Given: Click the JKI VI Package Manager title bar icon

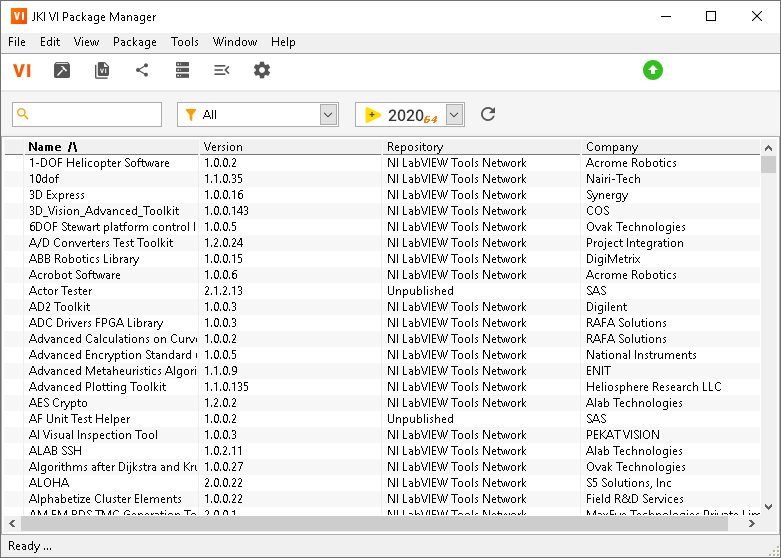Looking at the screenshot, I should pos(18,16).
